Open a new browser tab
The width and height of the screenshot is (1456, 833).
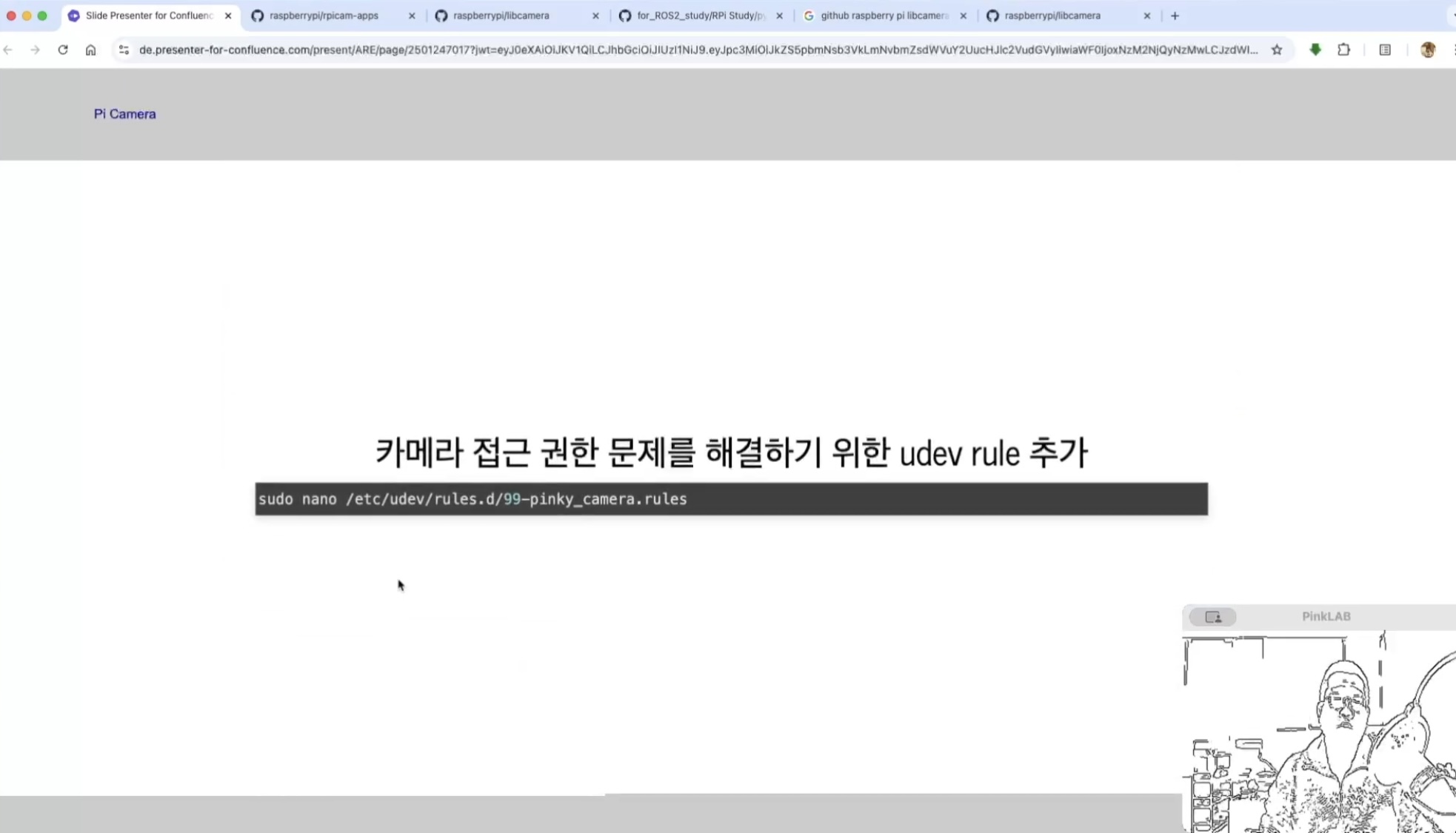pyautogui.click(x=1175, y=16)
